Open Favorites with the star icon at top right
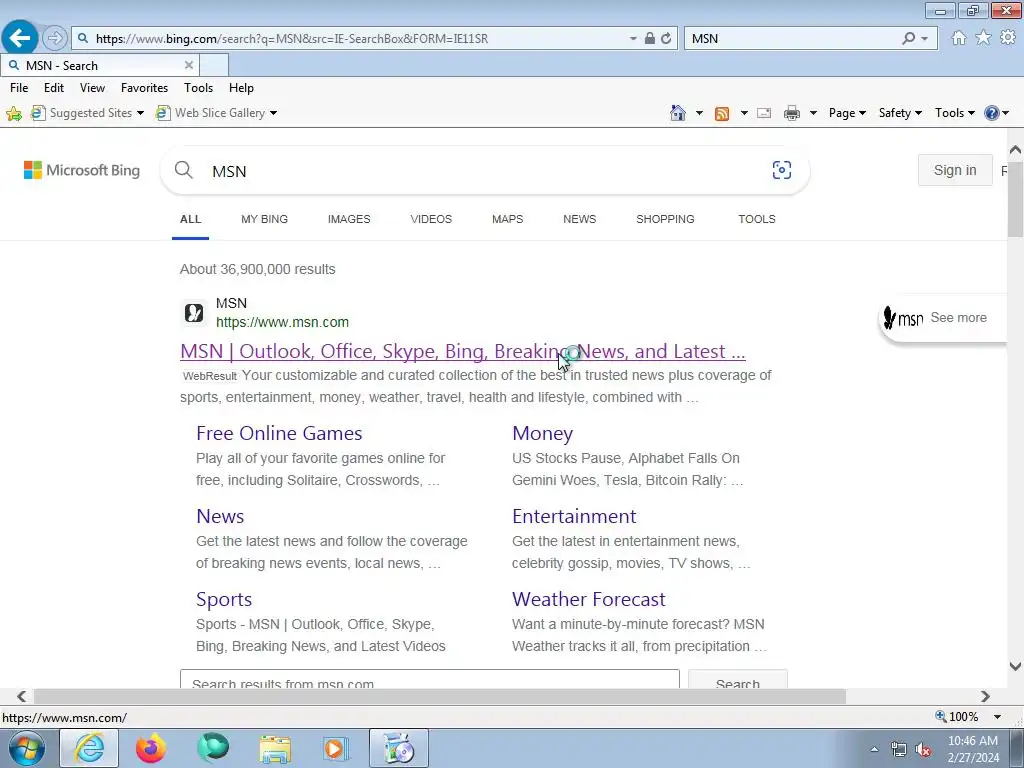Image resolution: width=1024 pixels, height=768 pixels. 983,38
